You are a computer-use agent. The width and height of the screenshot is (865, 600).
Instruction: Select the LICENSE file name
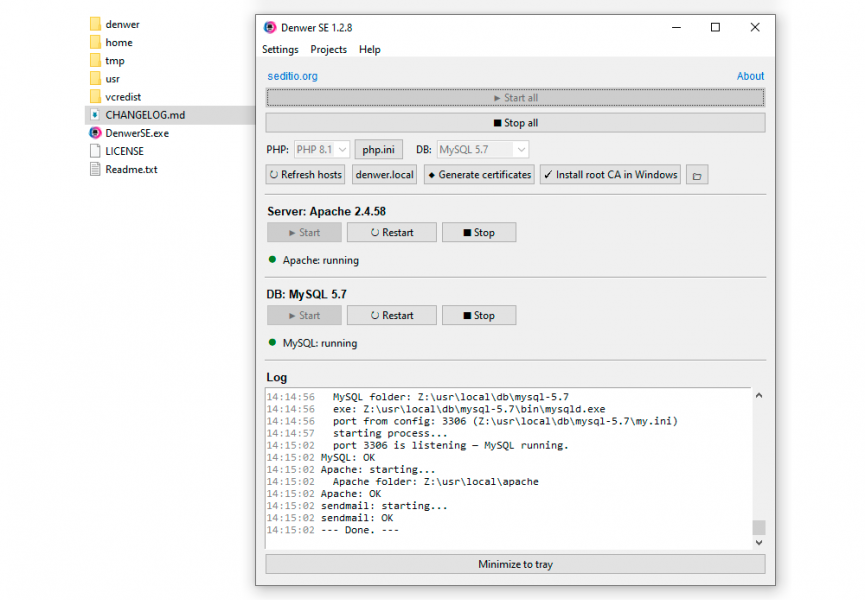tap(125, 151)
